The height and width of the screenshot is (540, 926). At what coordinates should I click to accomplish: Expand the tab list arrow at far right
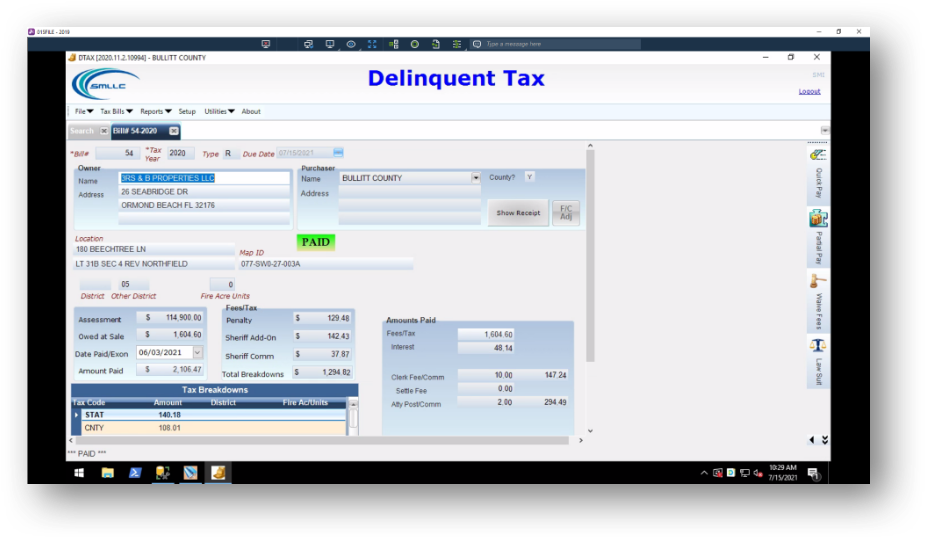coord(824,130)
